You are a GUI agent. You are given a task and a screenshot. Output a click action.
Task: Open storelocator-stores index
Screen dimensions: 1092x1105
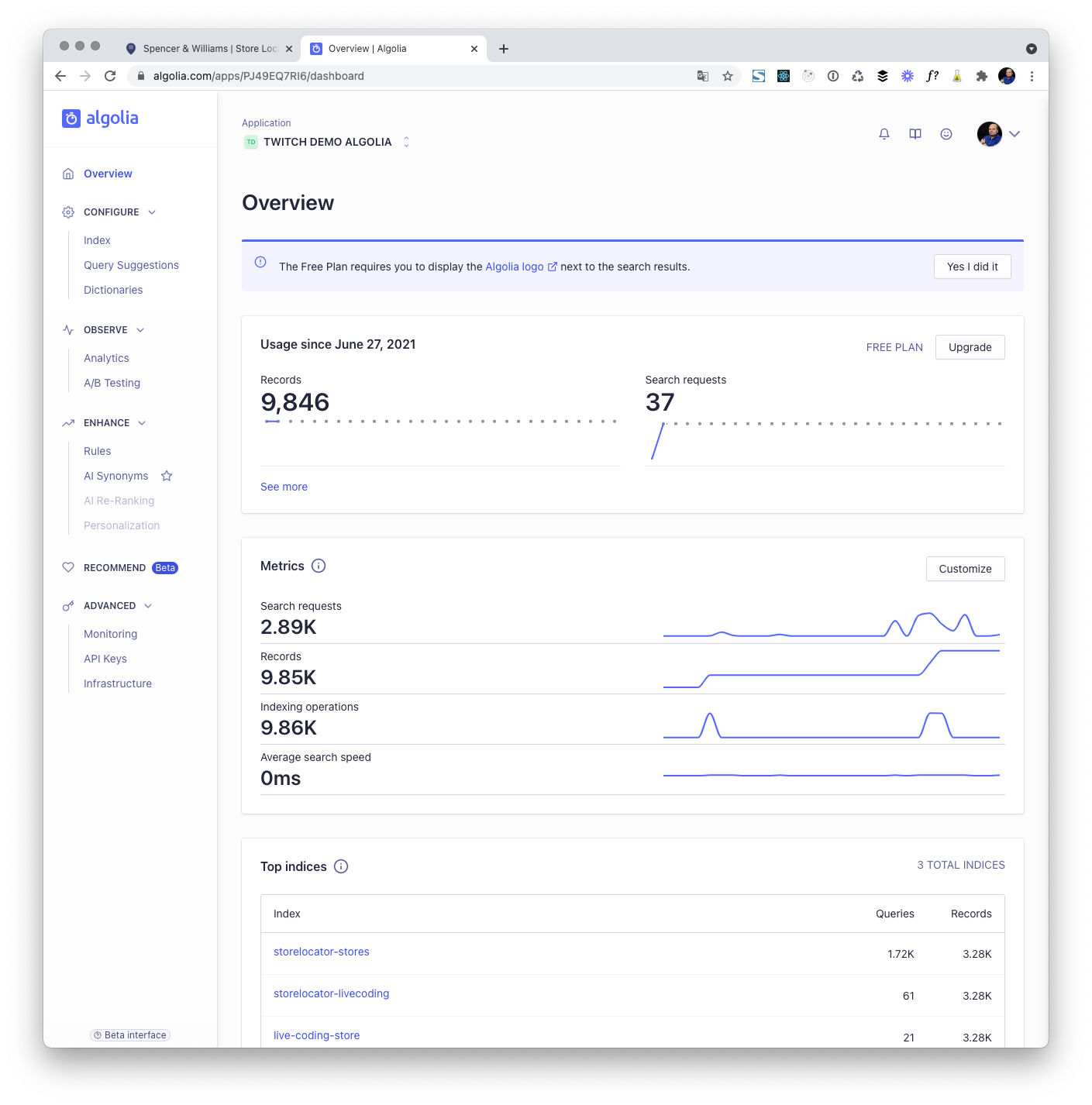[x=322, y=952]
